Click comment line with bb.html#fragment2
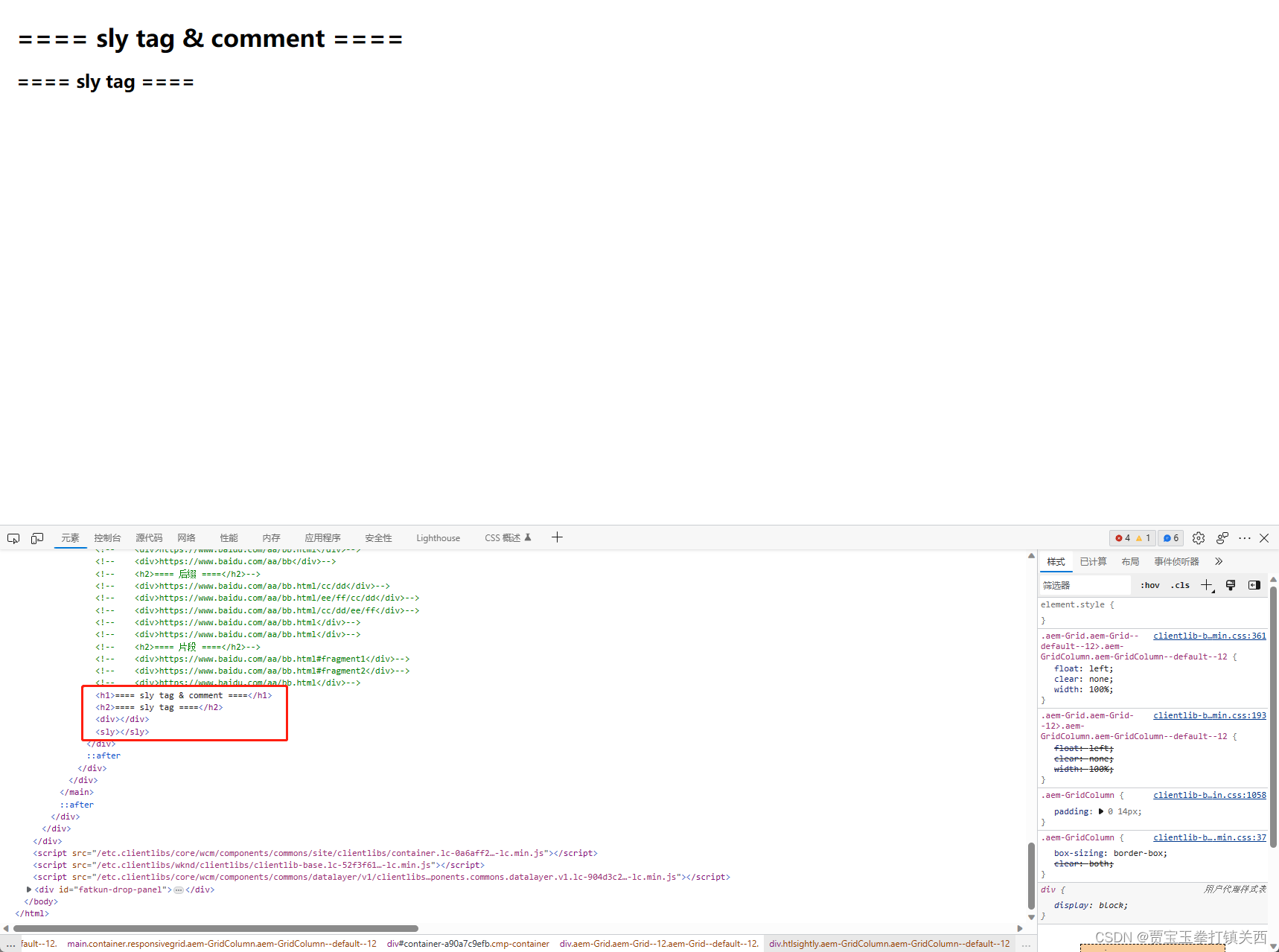The image size is (1279, 952). [252, 671]
